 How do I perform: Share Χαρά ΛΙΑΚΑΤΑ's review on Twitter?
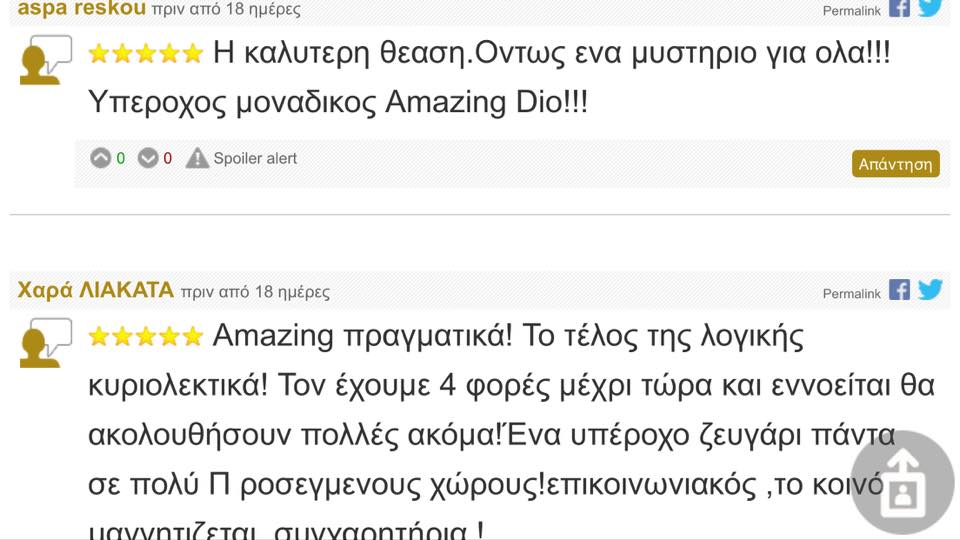930,290
